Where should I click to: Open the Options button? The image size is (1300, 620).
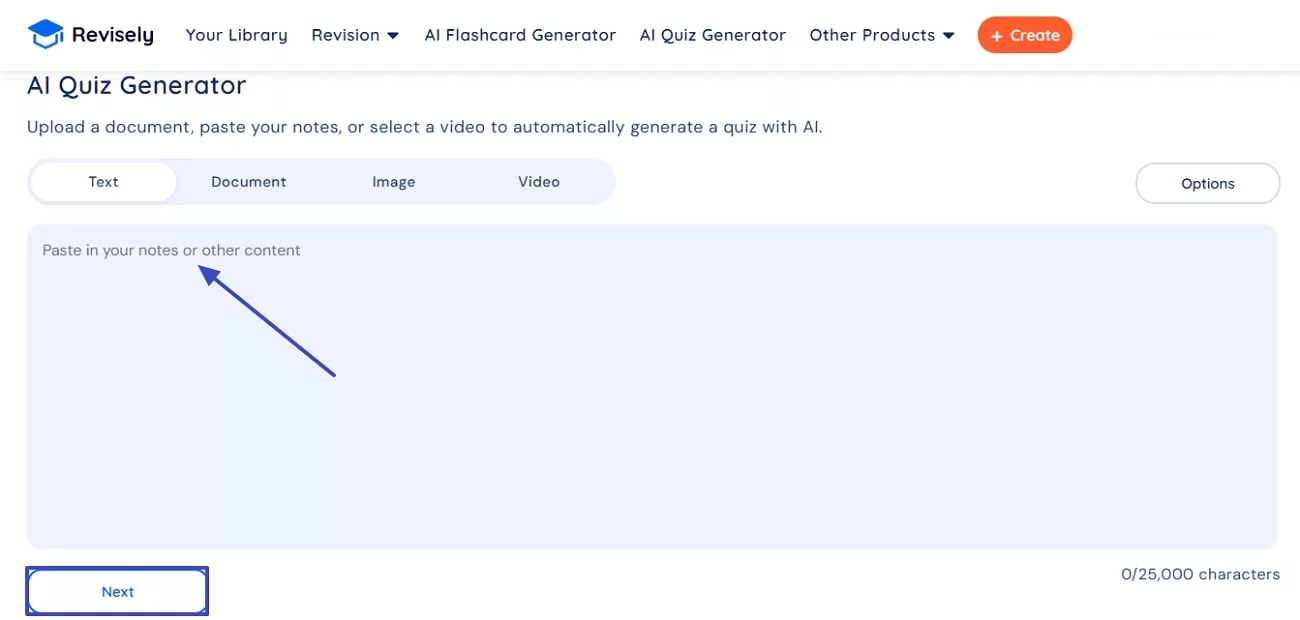[1207, 183]
